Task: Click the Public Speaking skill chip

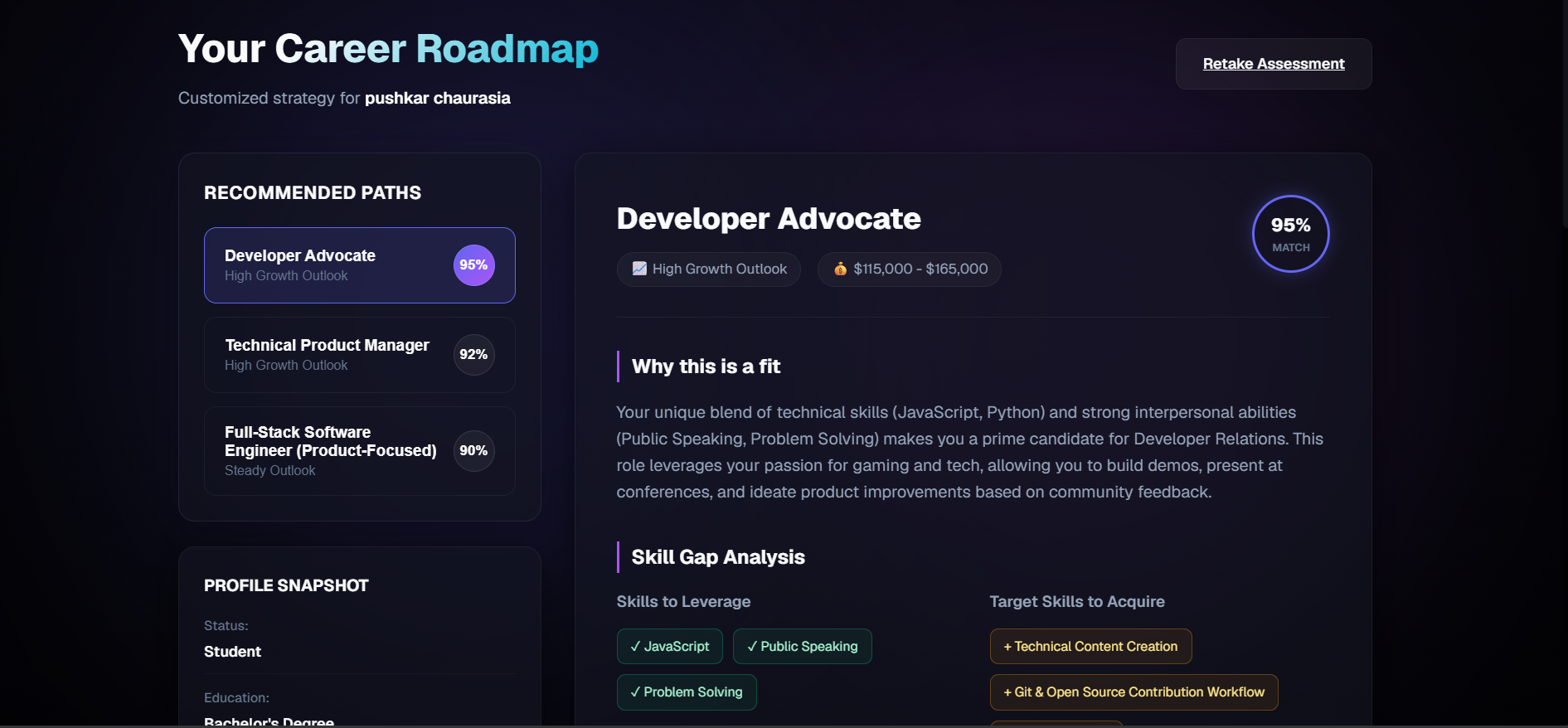Action: coord(802,647)
